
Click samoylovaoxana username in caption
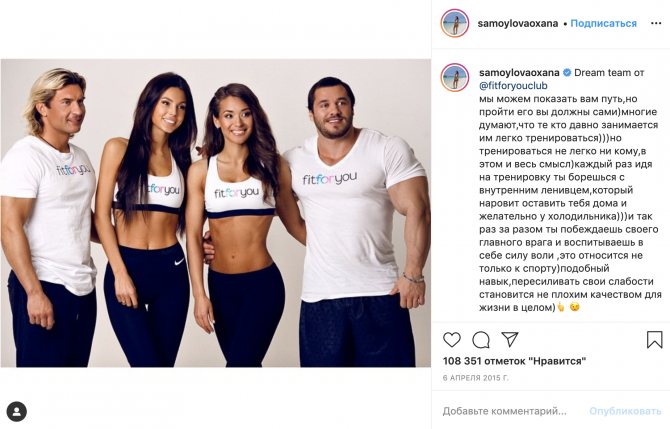pyautogui.click(x=519, y=73)
